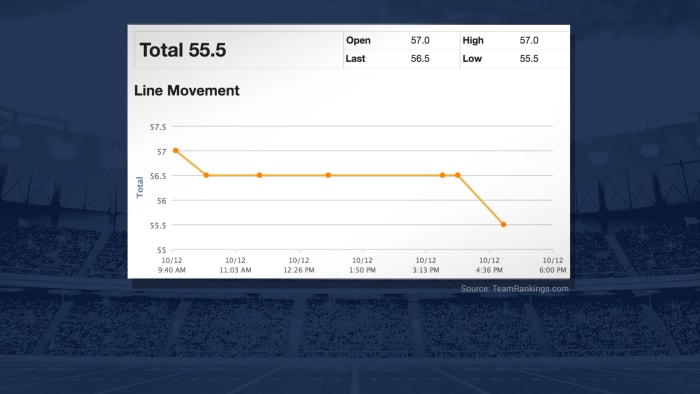This screenshot has width=700, height=394.
Task: Click the 55 y-axis label
Action: (161, 250)
